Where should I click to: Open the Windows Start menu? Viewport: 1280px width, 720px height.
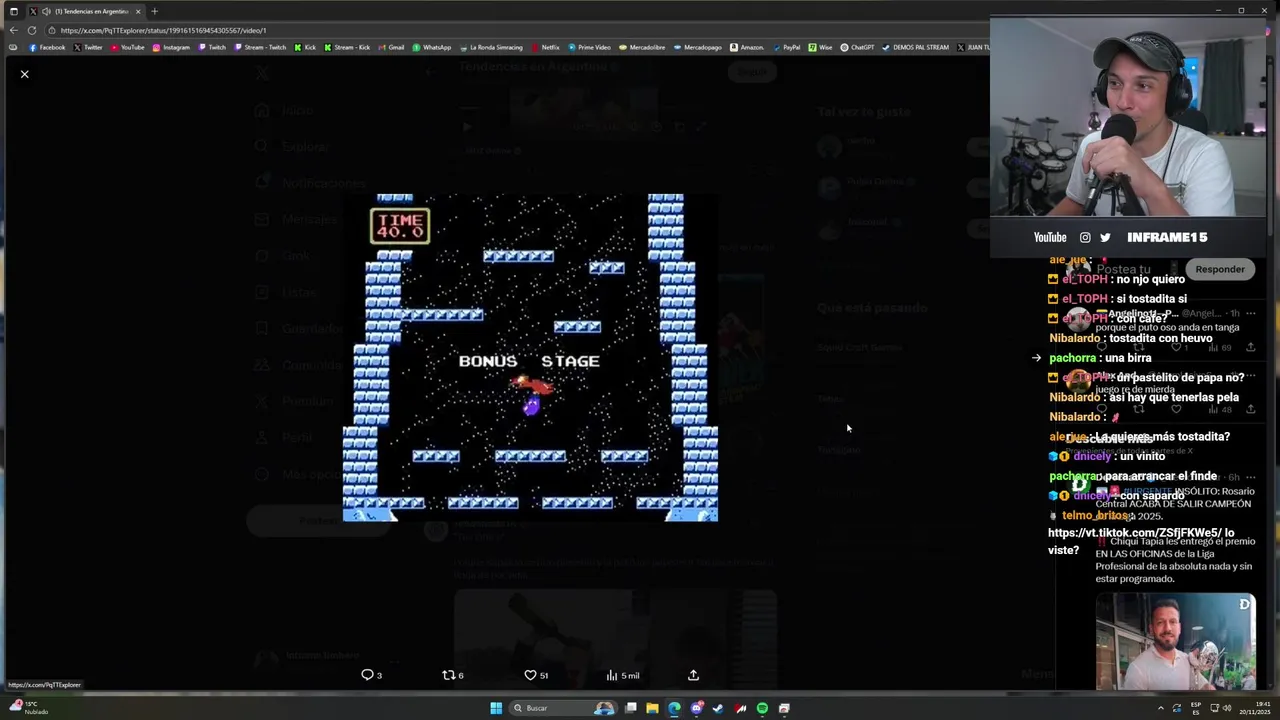click(x=496, y=708)
